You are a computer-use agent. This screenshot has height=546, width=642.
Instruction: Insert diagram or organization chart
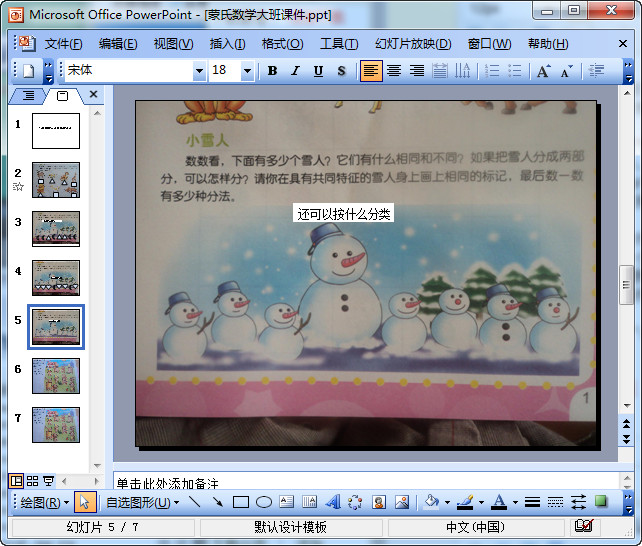tap(355, 502)
